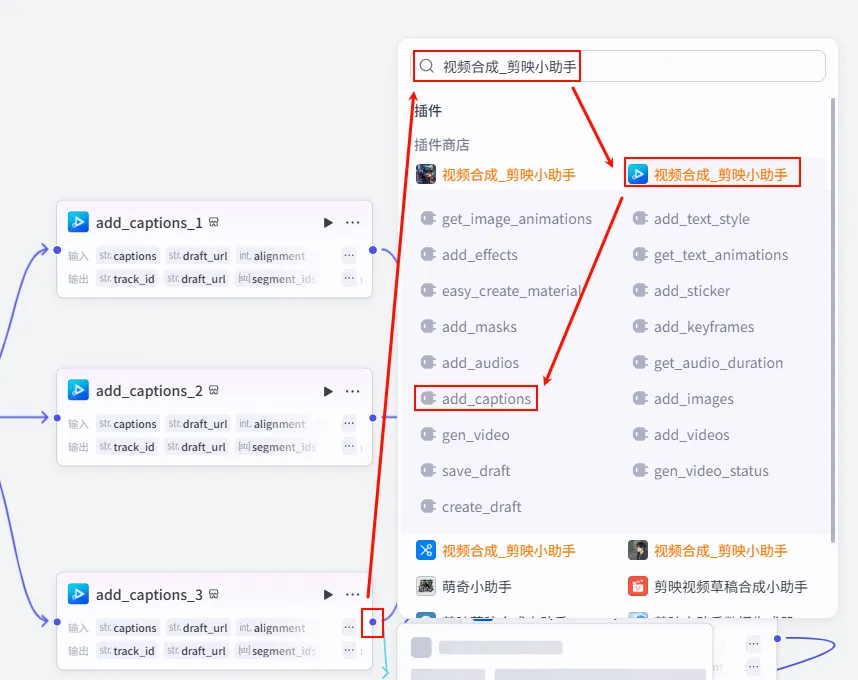Image resolution: width=858 pixels, height=680 pixels.
Task: Click the add_captions_2 node plugin icon
Action: point(78,390)
